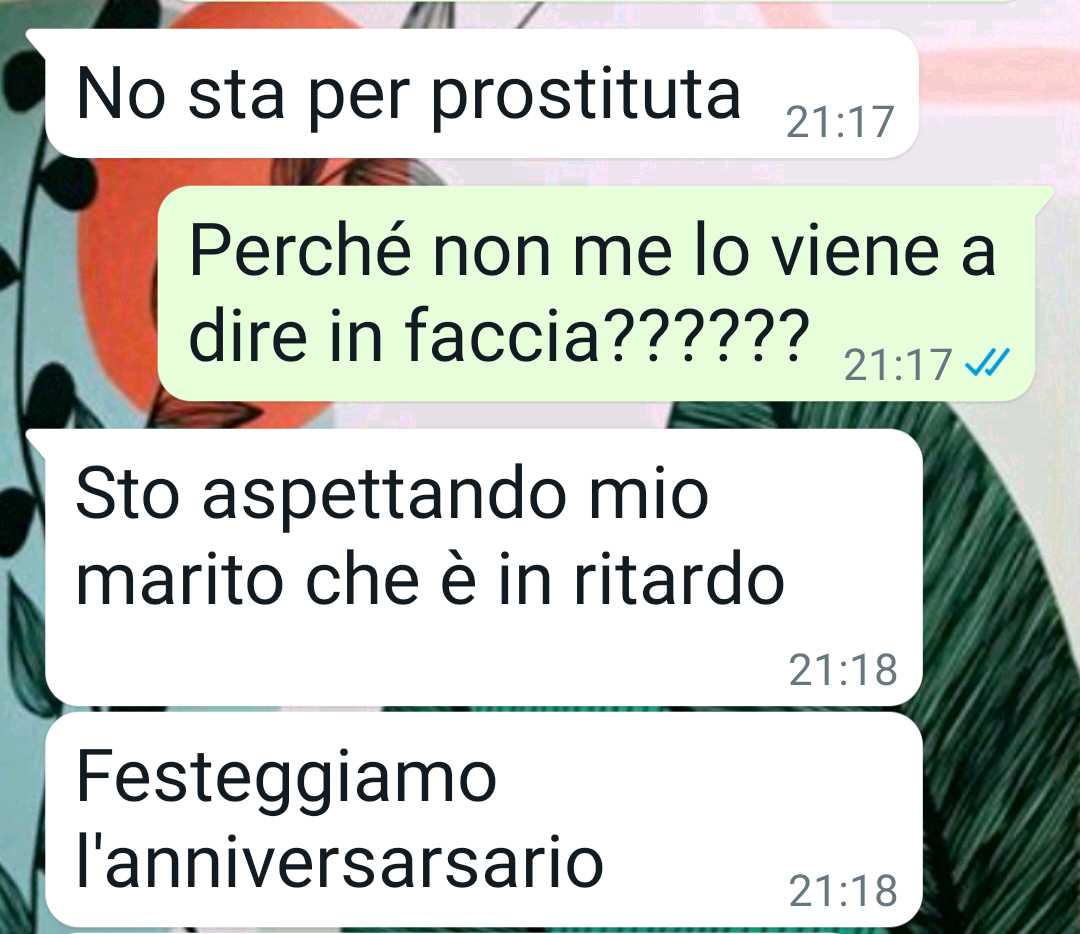
Task: Click the word "Perché" in the green bubble
Action: (300, 249)
